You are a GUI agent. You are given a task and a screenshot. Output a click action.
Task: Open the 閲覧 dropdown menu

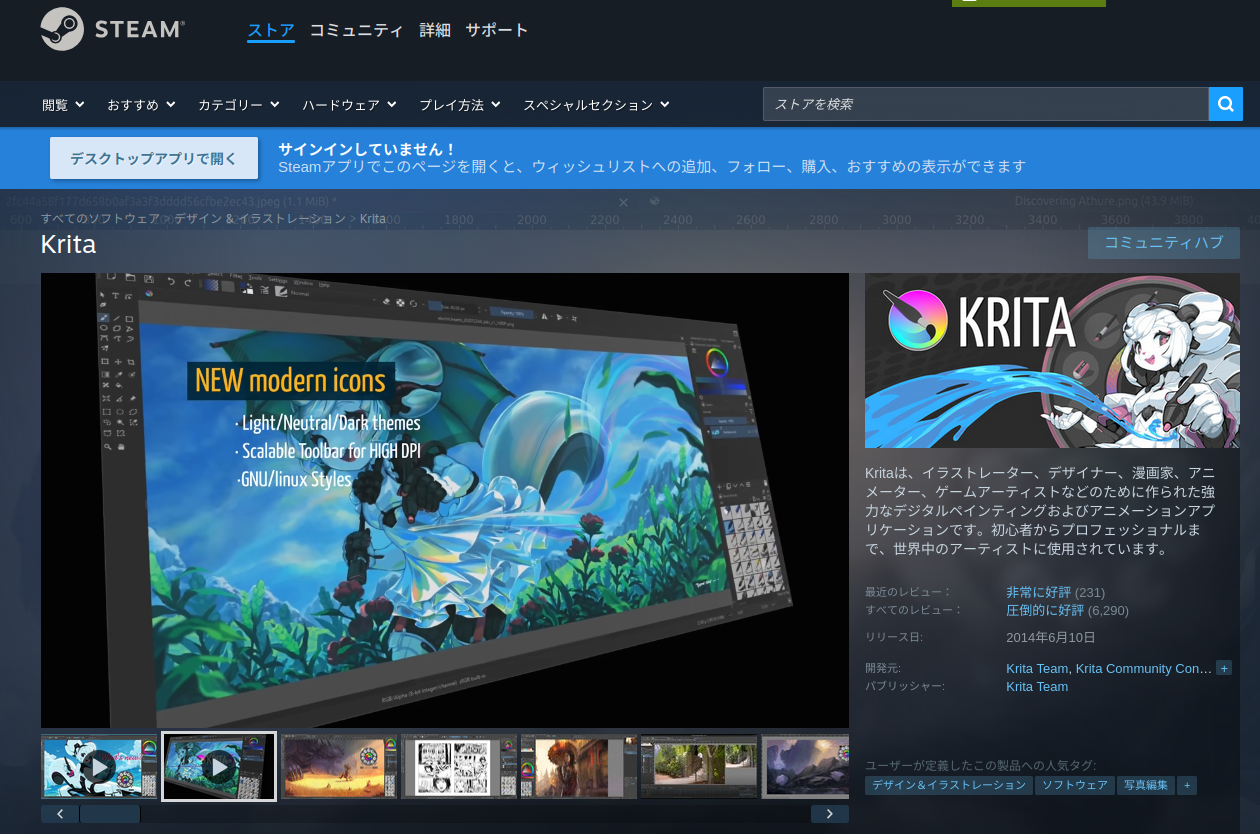pyautogui.click(x=63, y=105)
